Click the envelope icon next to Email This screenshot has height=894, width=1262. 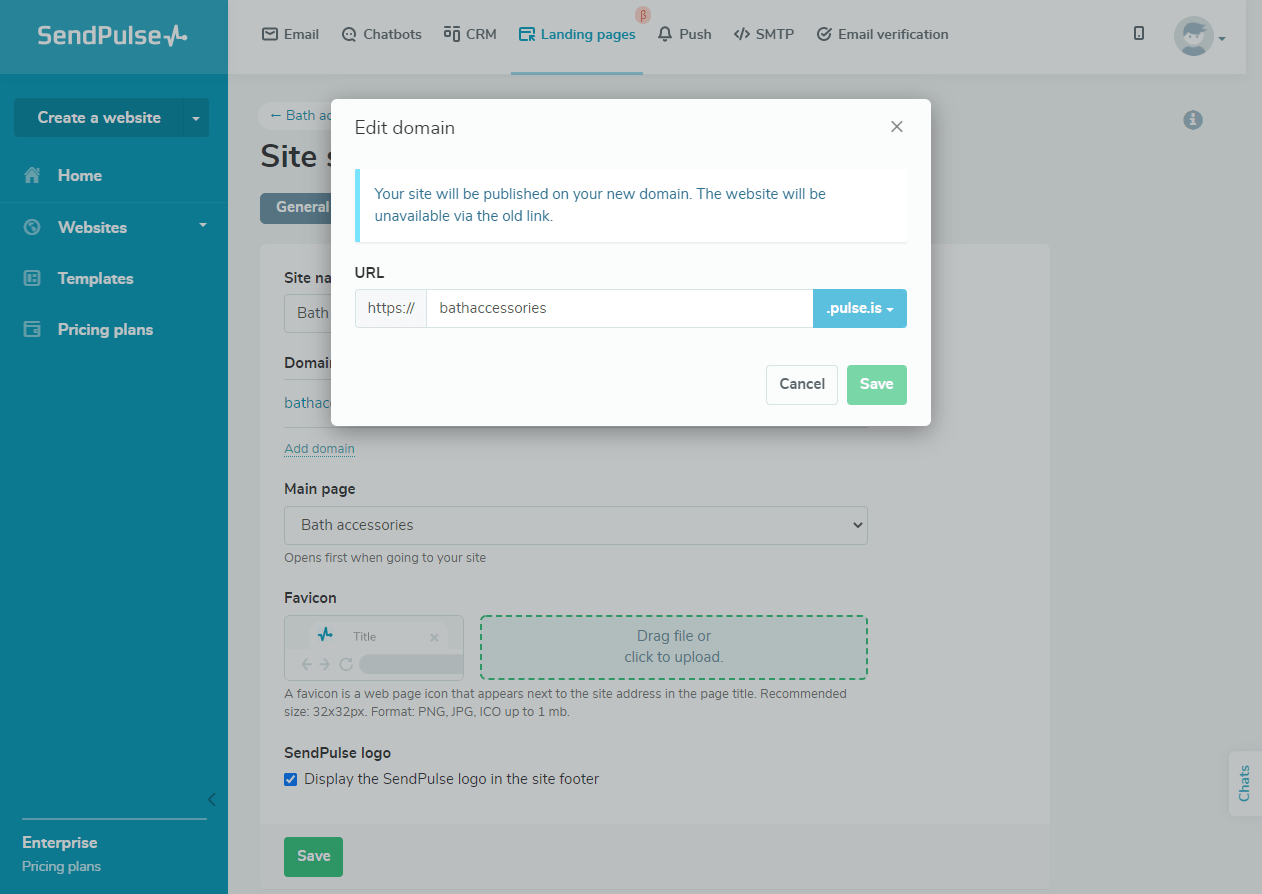269,34
